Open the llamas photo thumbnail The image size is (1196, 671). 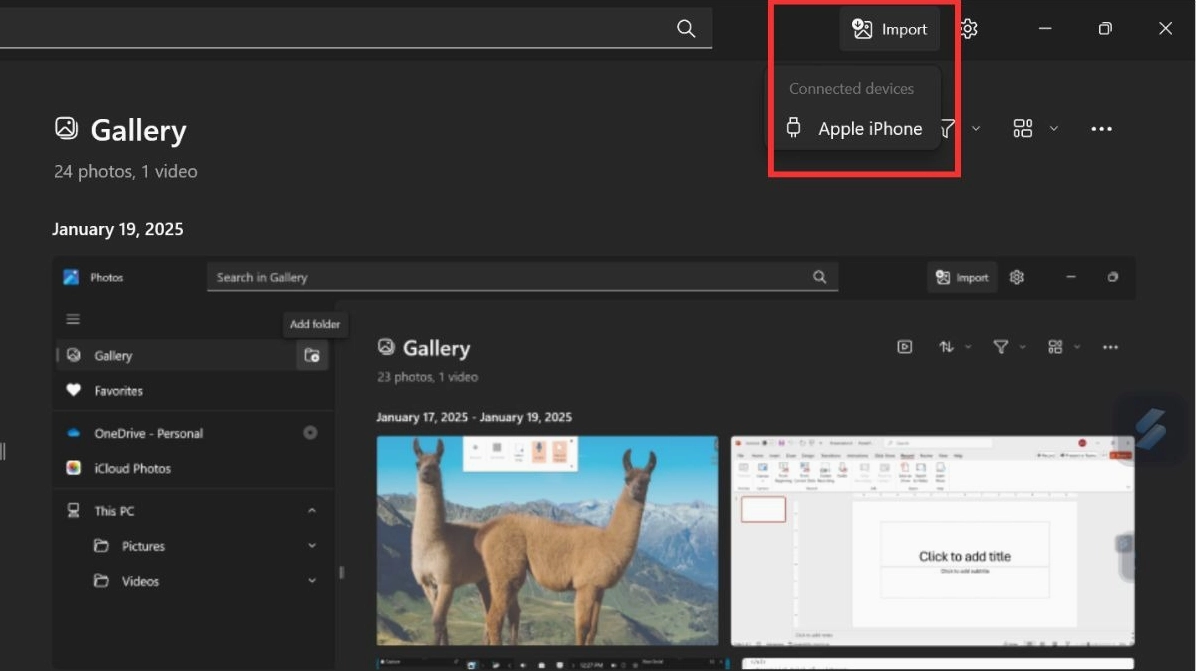[x=547, y=540]
